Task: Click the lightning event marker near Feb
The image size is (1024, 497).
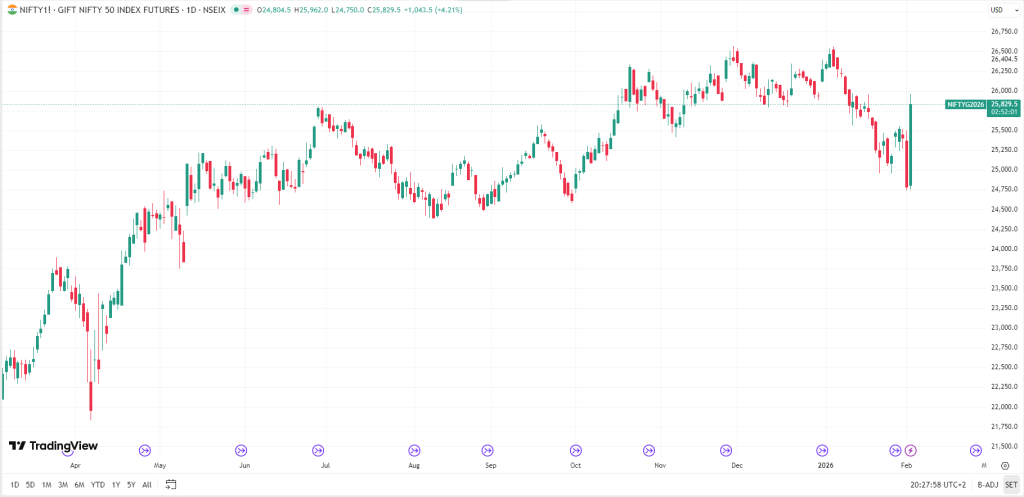Action: [x=910, y=450]
